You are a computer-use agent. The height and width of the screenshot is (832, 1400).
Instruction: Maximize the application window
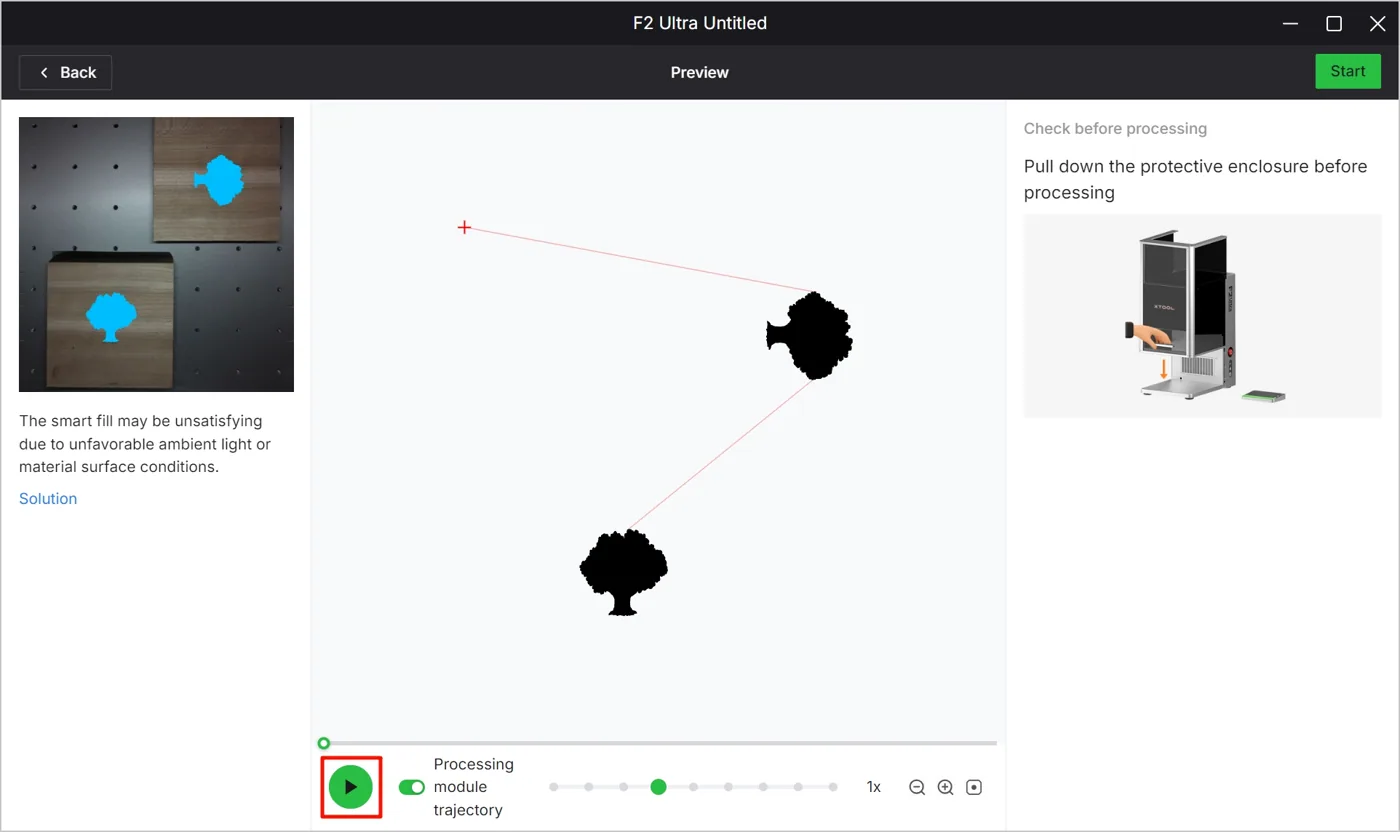1334,24
